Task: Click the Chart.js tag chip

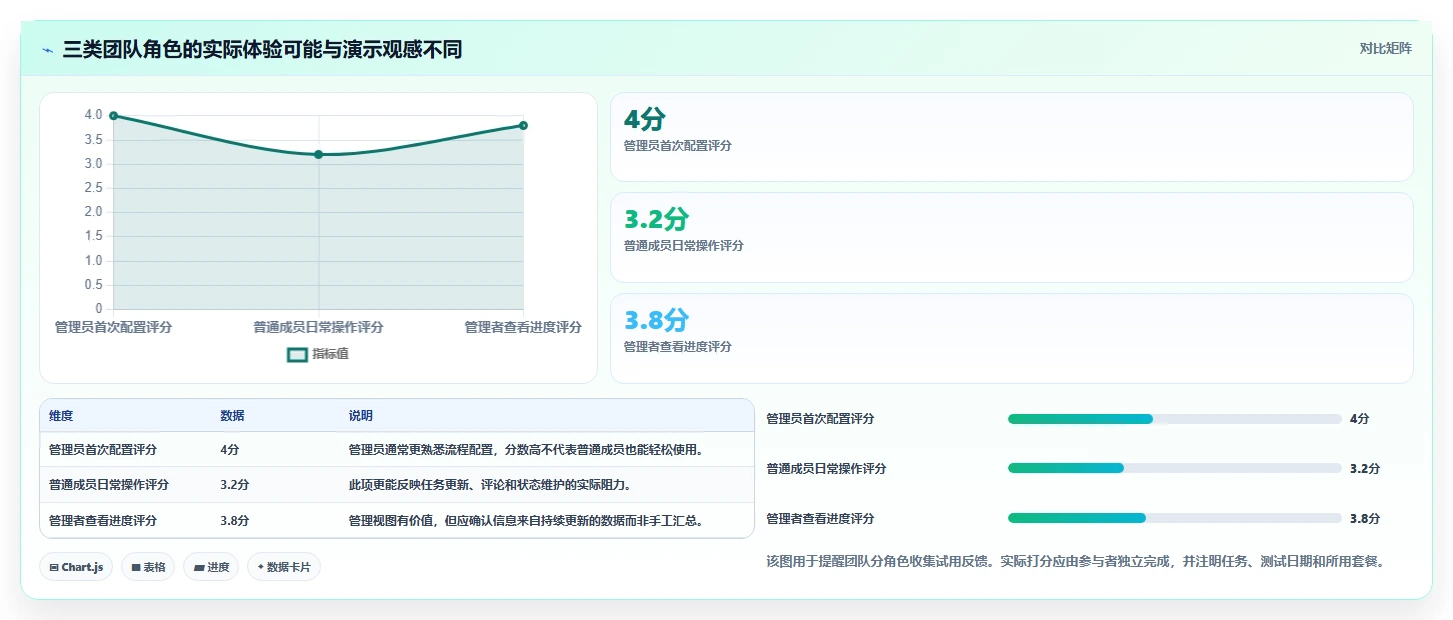Action: [x=77, y=567]
